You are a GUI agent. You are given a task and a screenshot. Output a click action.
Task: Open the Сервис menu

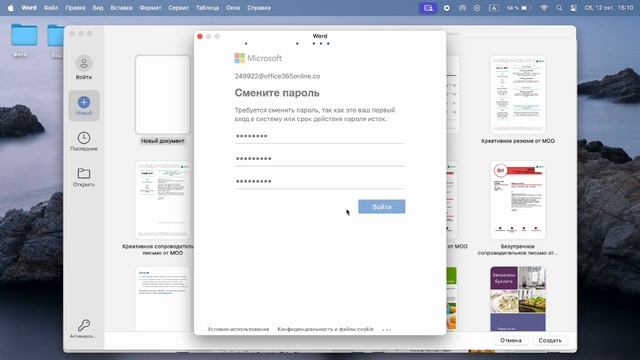(178, 8)
